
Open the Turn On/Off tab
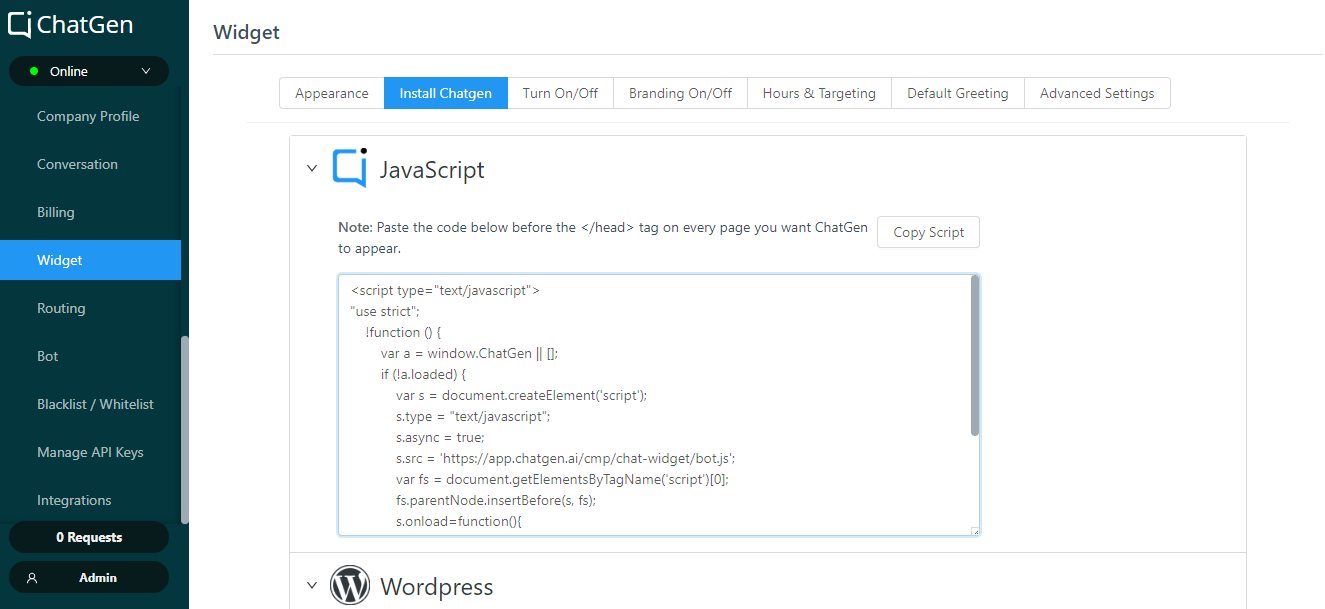tap(560, 93)
